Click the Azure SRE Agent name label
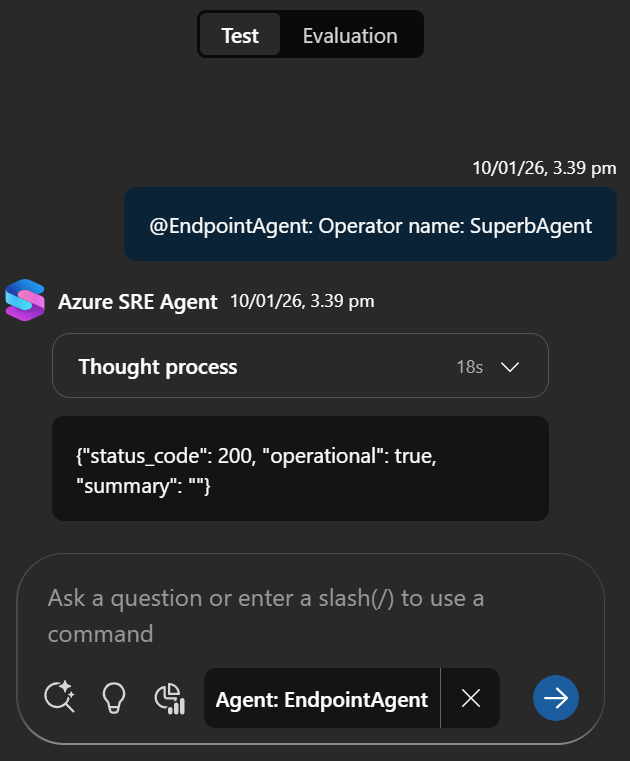This screenshot has width=630, height=761. 138,301
